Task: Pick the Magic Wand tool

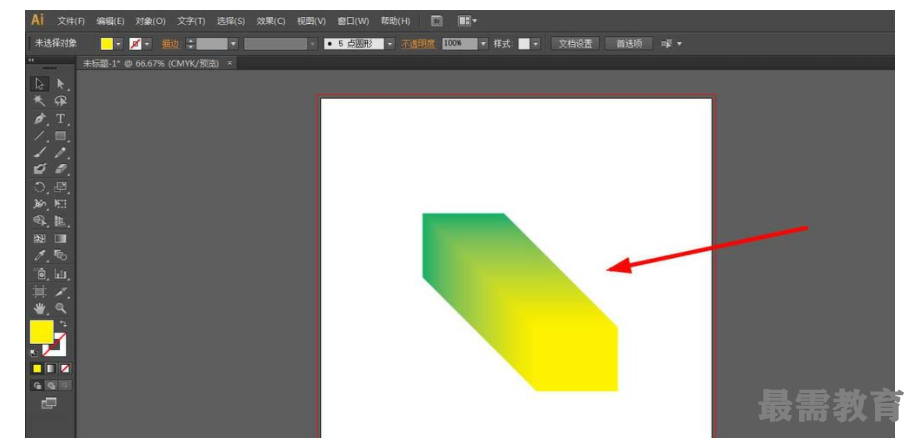Action: point(39,101)
